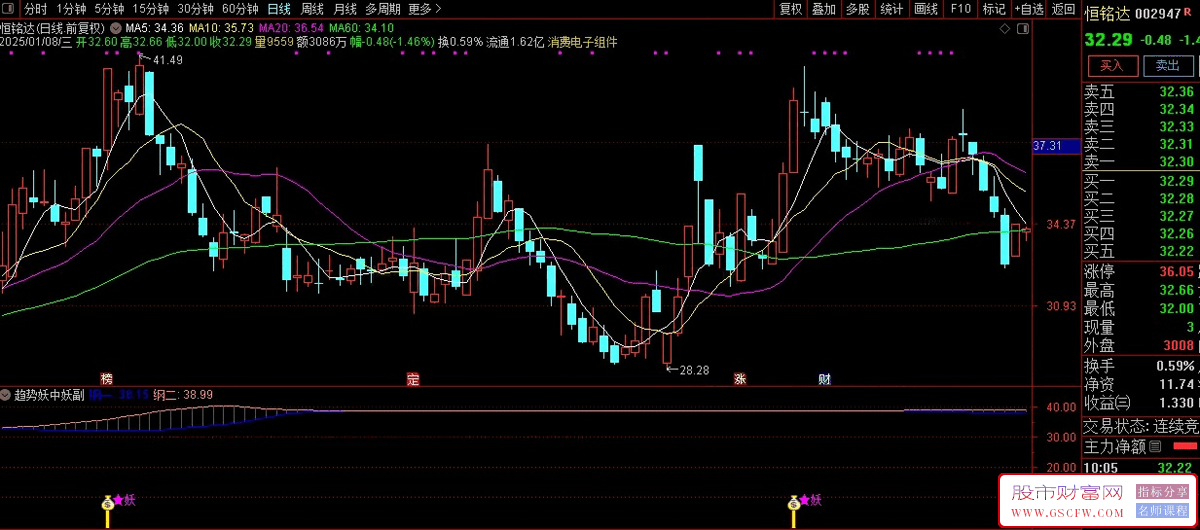Image resolution: width=1200 pixels, height=530 pixels.
Task: Switch to the 月线 monthly chart tab
Action: tap(345, 9)
